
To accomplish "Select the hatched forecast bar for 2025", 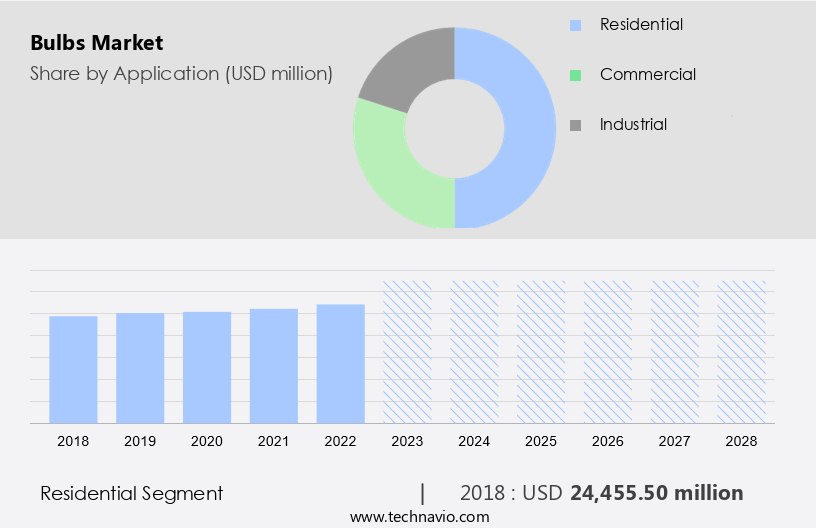I will (541, 352).
